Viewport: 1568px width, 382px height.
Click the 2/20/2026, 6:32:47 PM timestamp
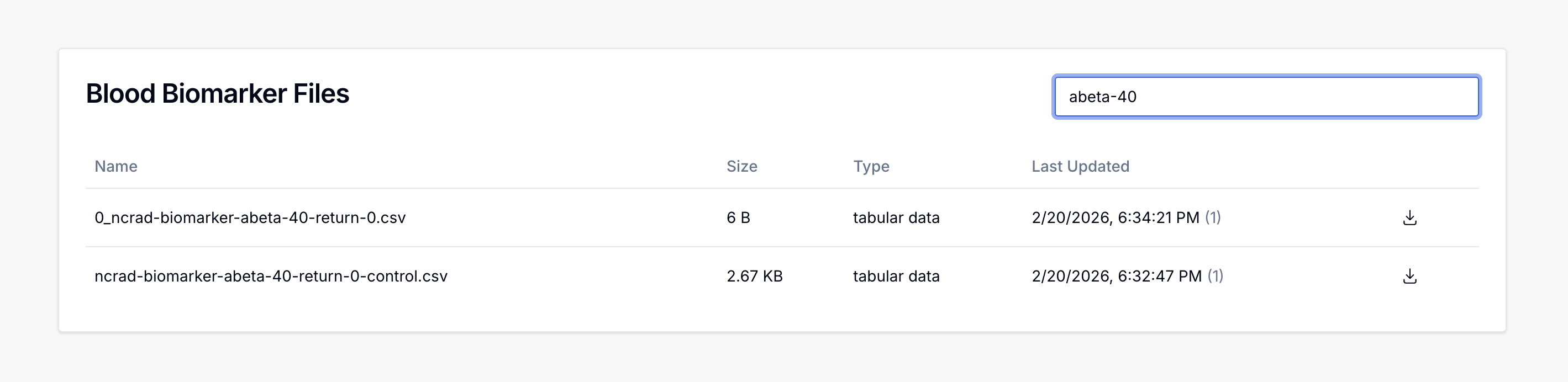(1117, 276)
